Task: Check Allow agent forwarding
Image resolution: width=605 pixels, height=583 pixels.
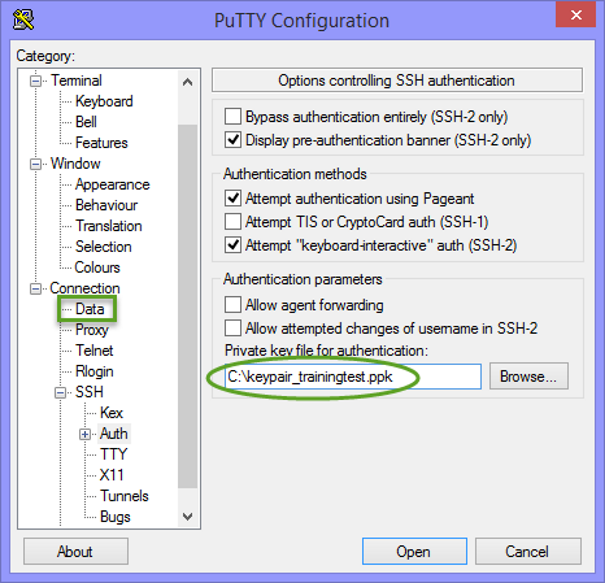Action: (233, 305)
